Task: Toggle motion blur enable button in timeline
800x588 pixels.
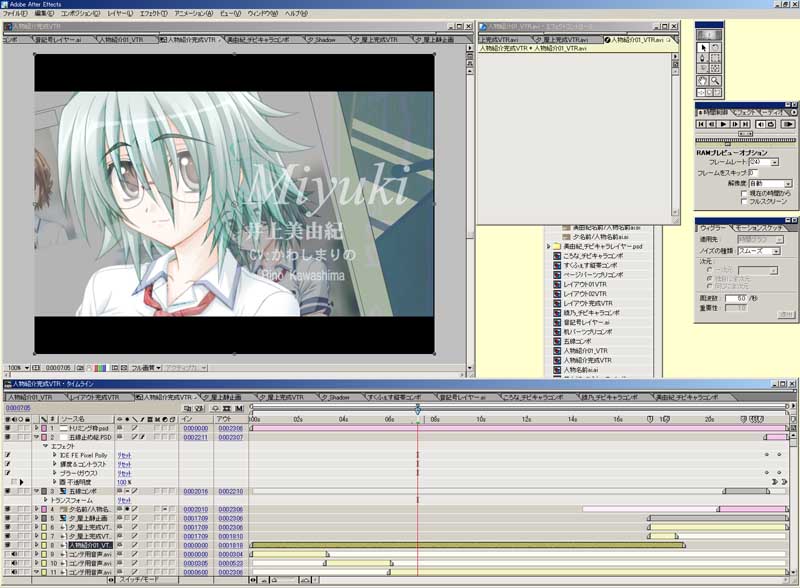Action: [x=238, y=408]
